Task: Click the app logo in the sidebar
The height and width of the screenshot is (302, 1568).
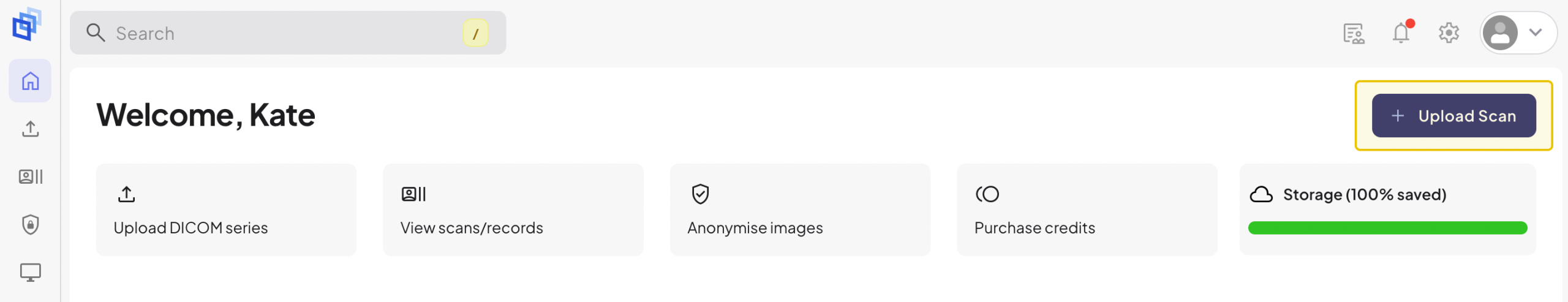Action: click(x=27, y=25)
